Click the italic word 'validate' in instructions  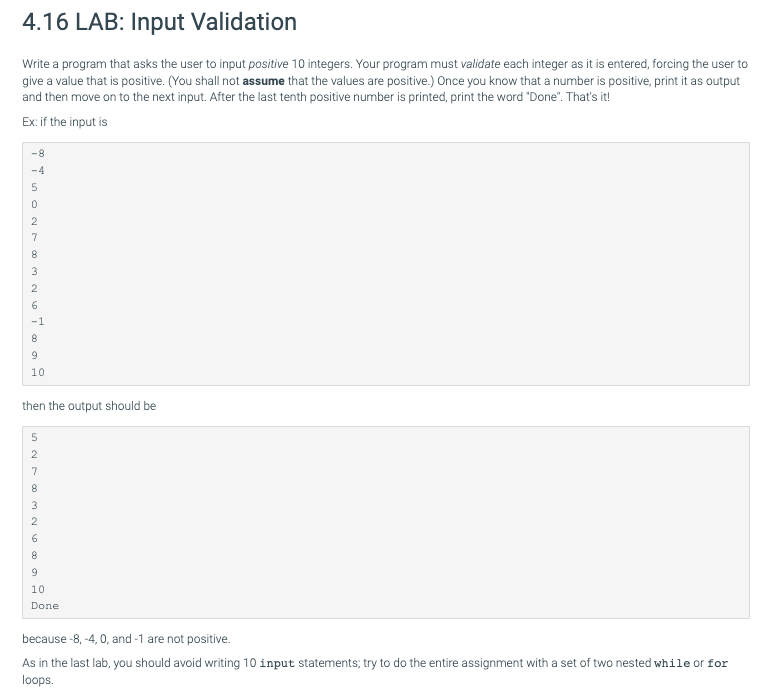click(480, 64)
